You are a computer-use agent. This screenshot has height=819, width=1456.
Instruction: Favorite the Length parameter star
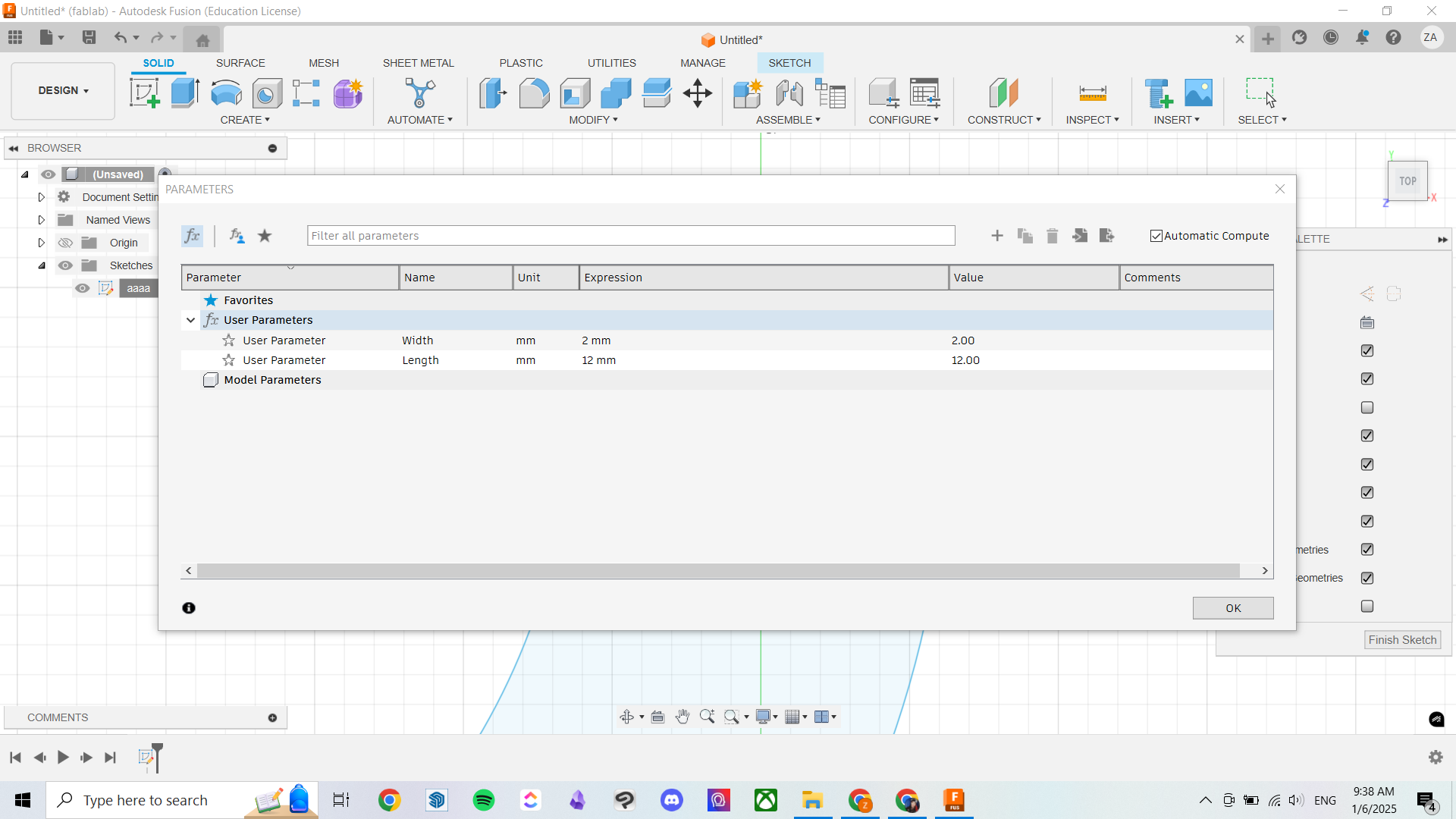coord(228,360)
